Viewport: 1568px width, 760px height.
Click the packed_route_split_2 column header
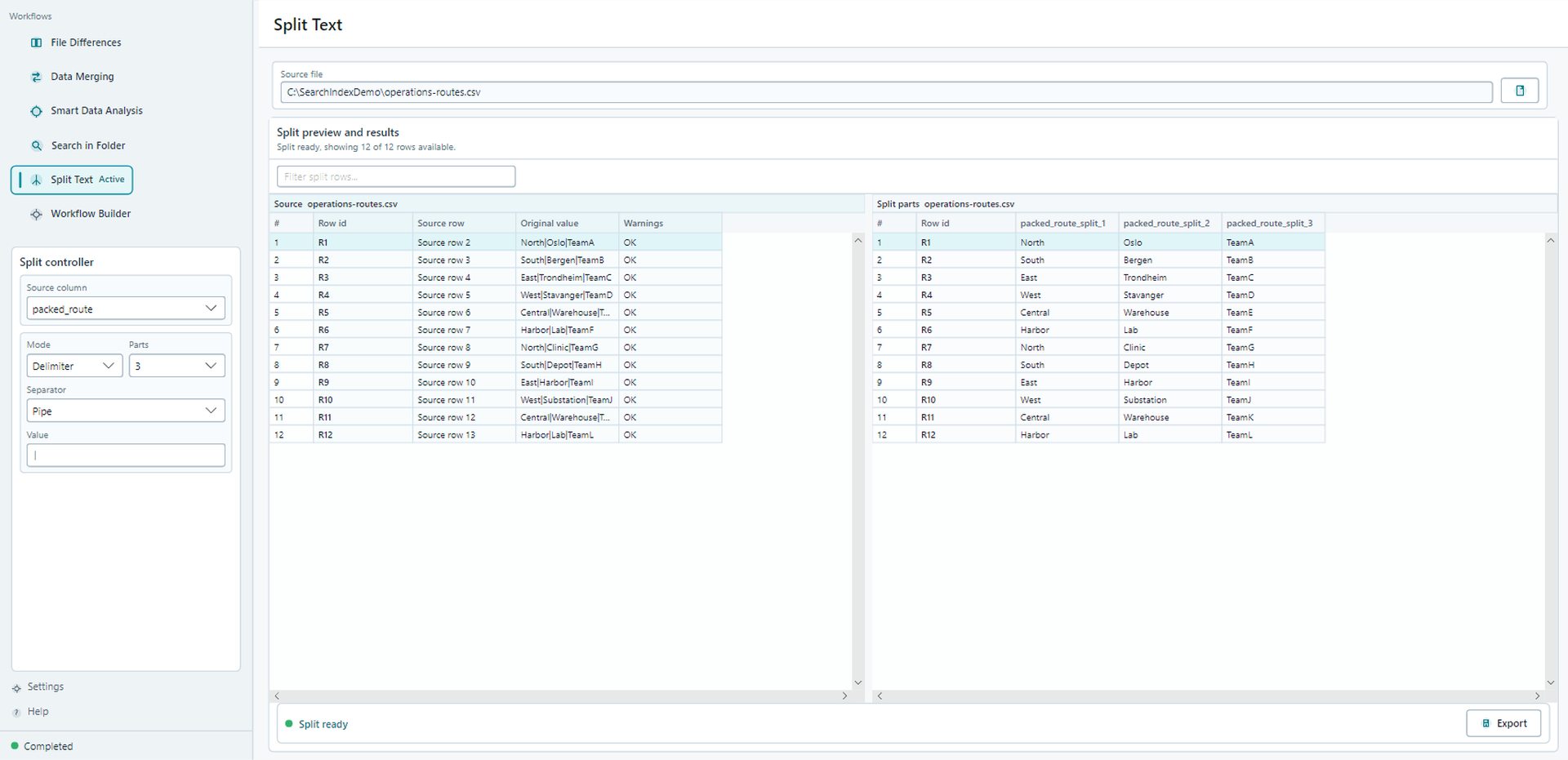(x=1169, y=223)
